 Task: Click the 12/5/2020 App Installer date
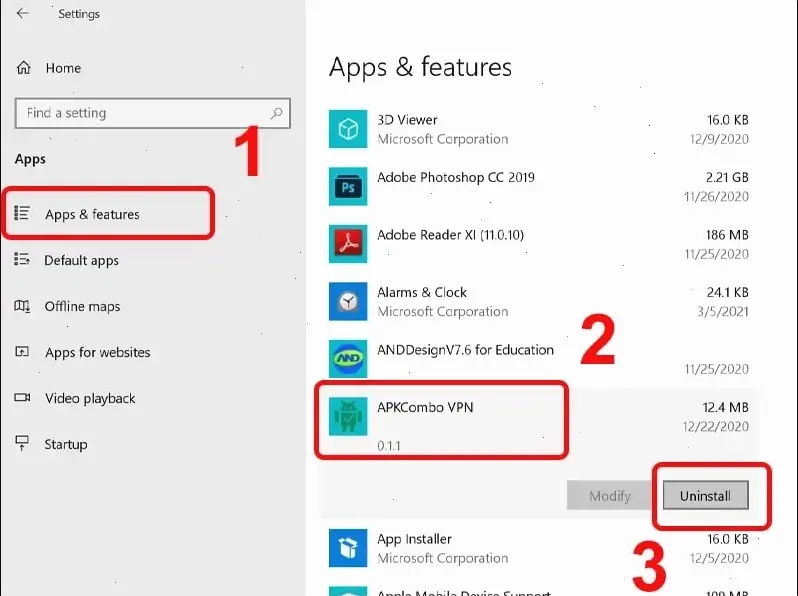719,558
